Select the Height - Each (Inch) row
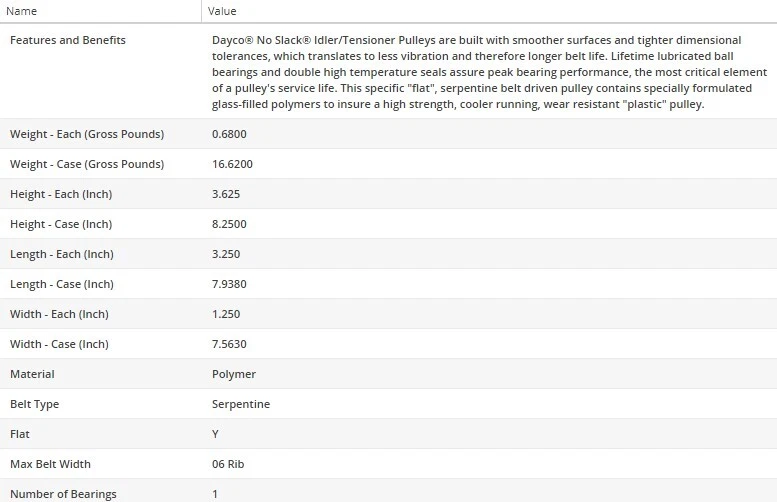 [x=61, y=194]
